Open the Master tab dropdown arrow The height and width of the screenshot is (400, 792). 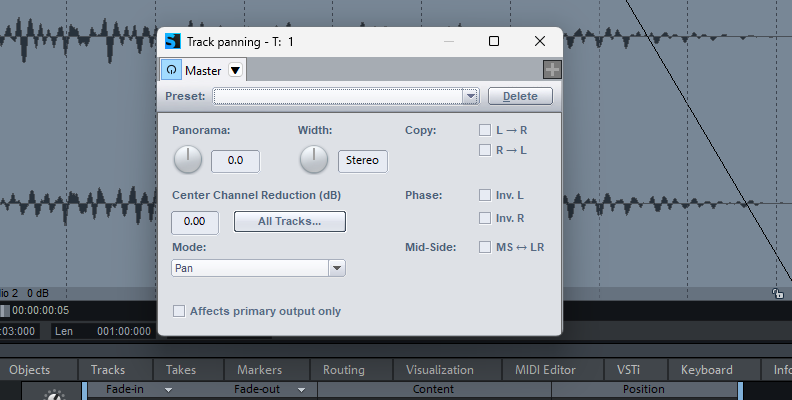235,70
